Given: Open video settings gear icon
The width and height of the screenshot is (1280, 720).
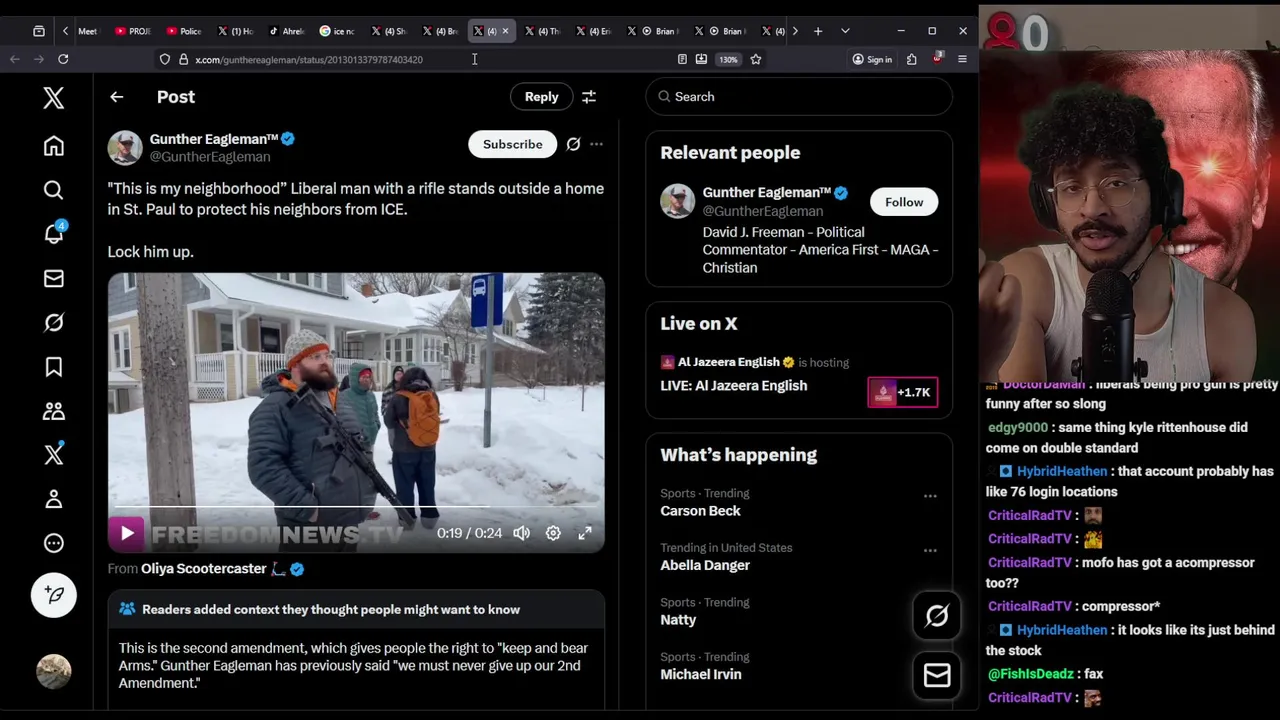Looking at the screenshot, I should 553,533.
